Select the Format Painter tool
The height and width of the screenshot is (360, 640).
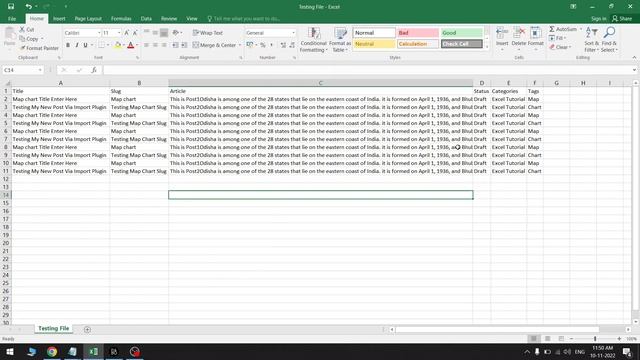coord(40,48)
